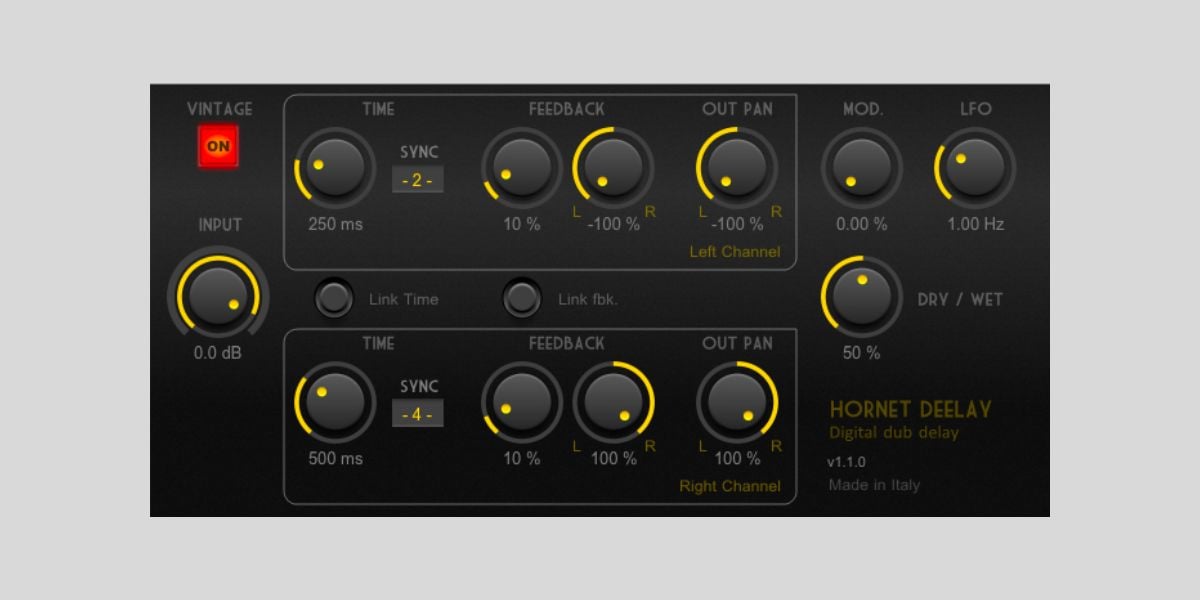Open the Right Channel sync dropdown showing 4
Screen dimensions: 1200x600
[x=417, y=414]
